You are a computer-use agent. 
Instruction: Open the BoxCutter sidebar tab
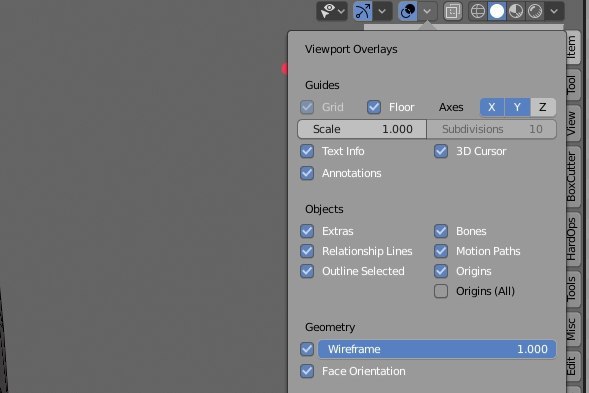(572, 177)
